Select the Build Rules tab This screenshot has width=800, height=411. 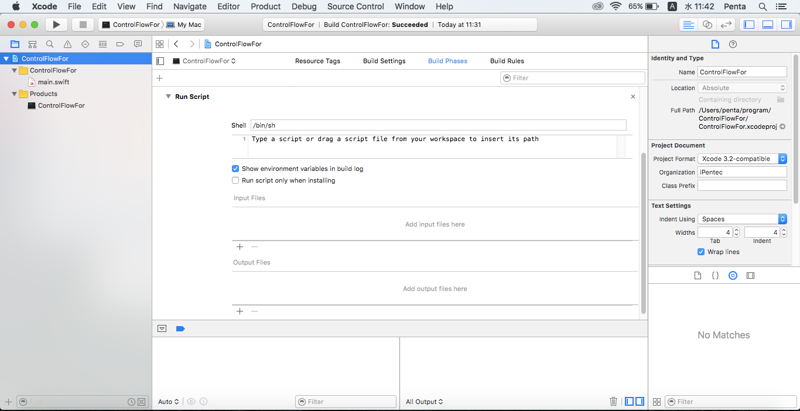click(507, 61)
